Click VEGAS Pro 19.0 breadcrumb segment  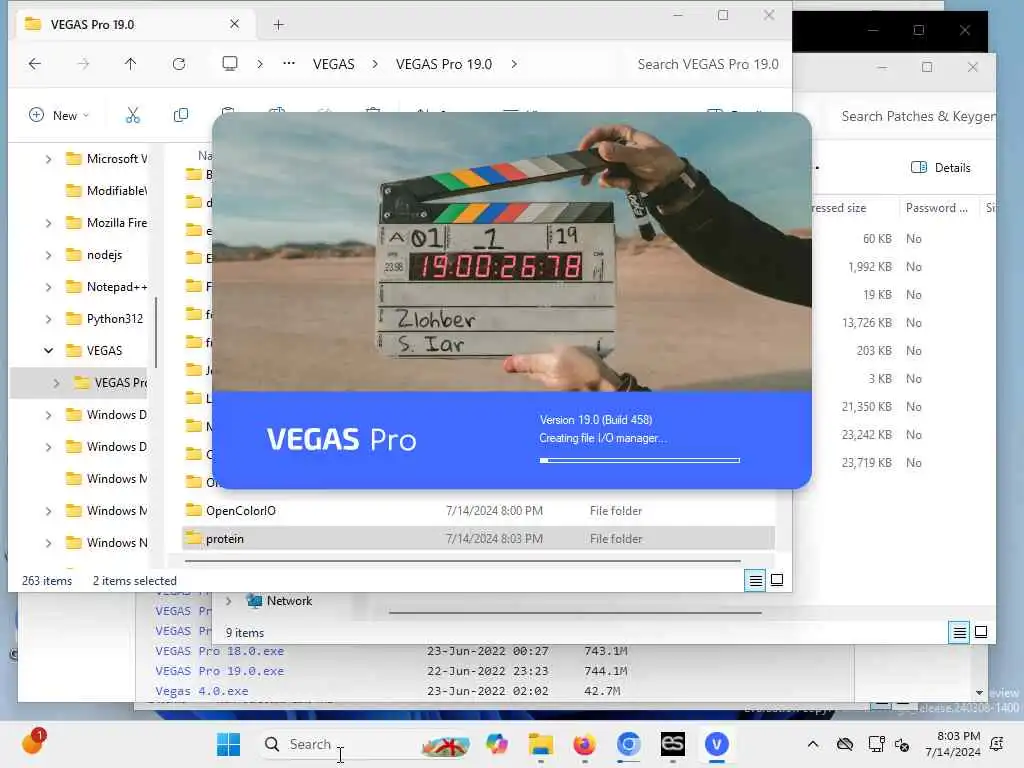pos(444,64)
